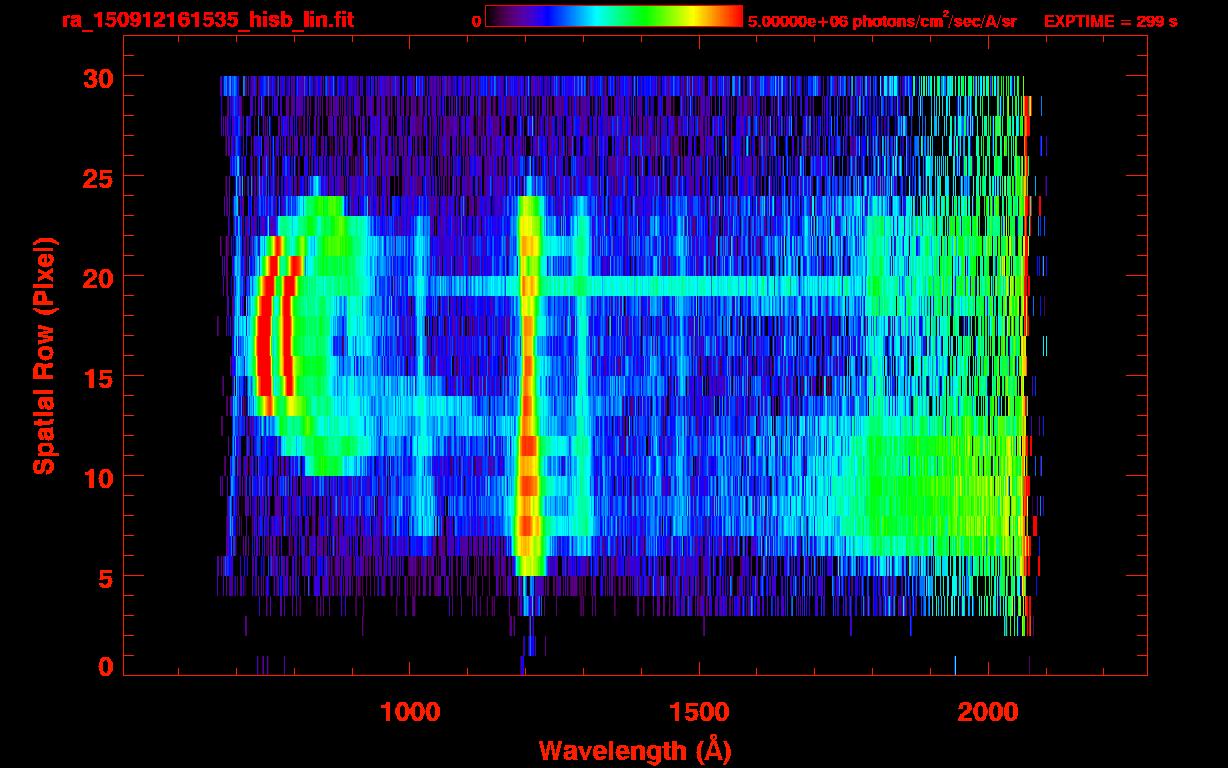Screen dimensions: 1228x768
Task: Click the bright vertical emission line near 1200 Å
Action: click(528, 386)
